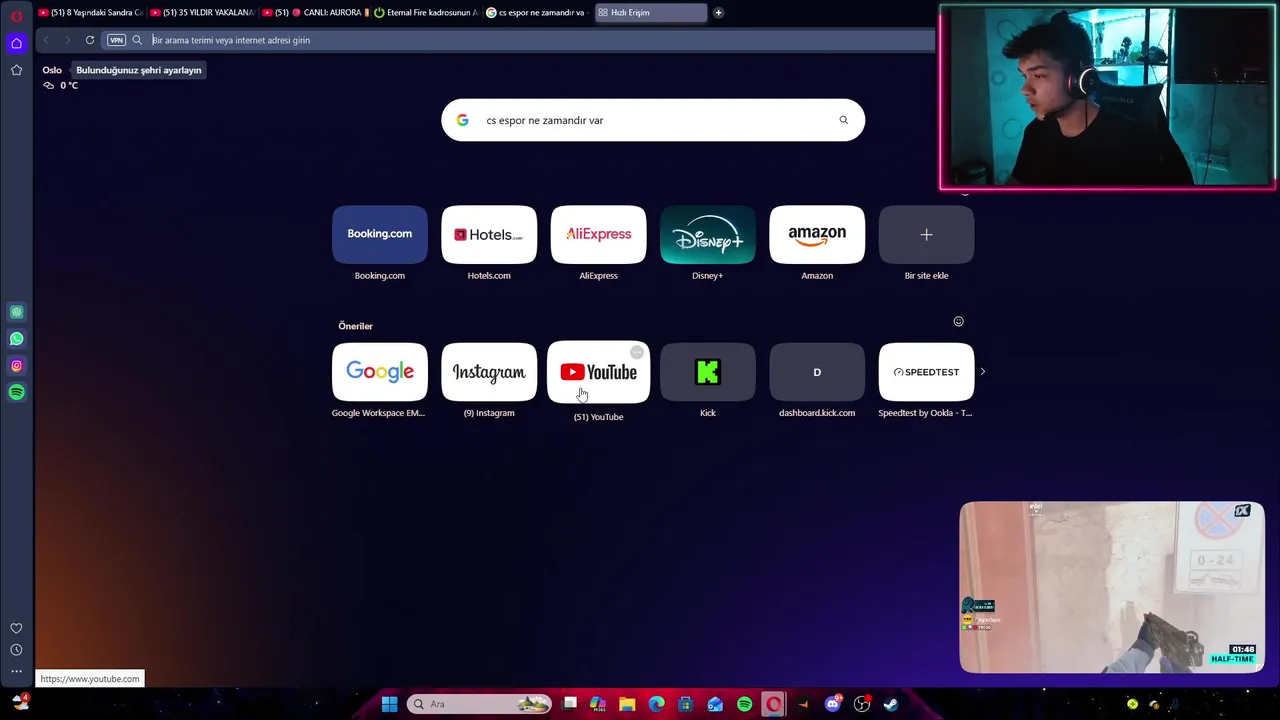
Task: Click the smiley icon beside Öneriler
Action: coord(958,321)
